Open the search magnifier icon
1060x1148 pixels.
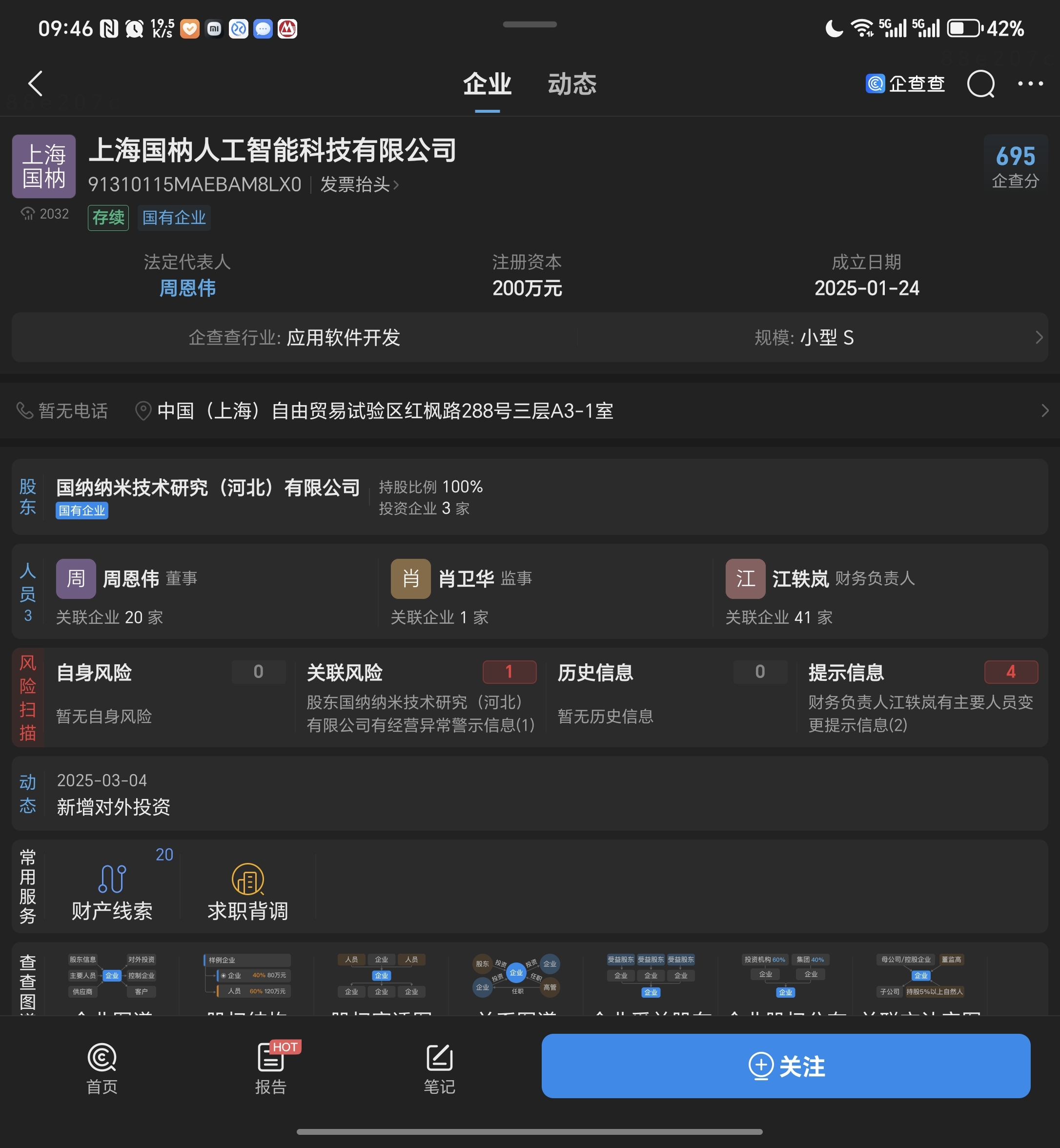pyautogui.click(x=980, y=84)
